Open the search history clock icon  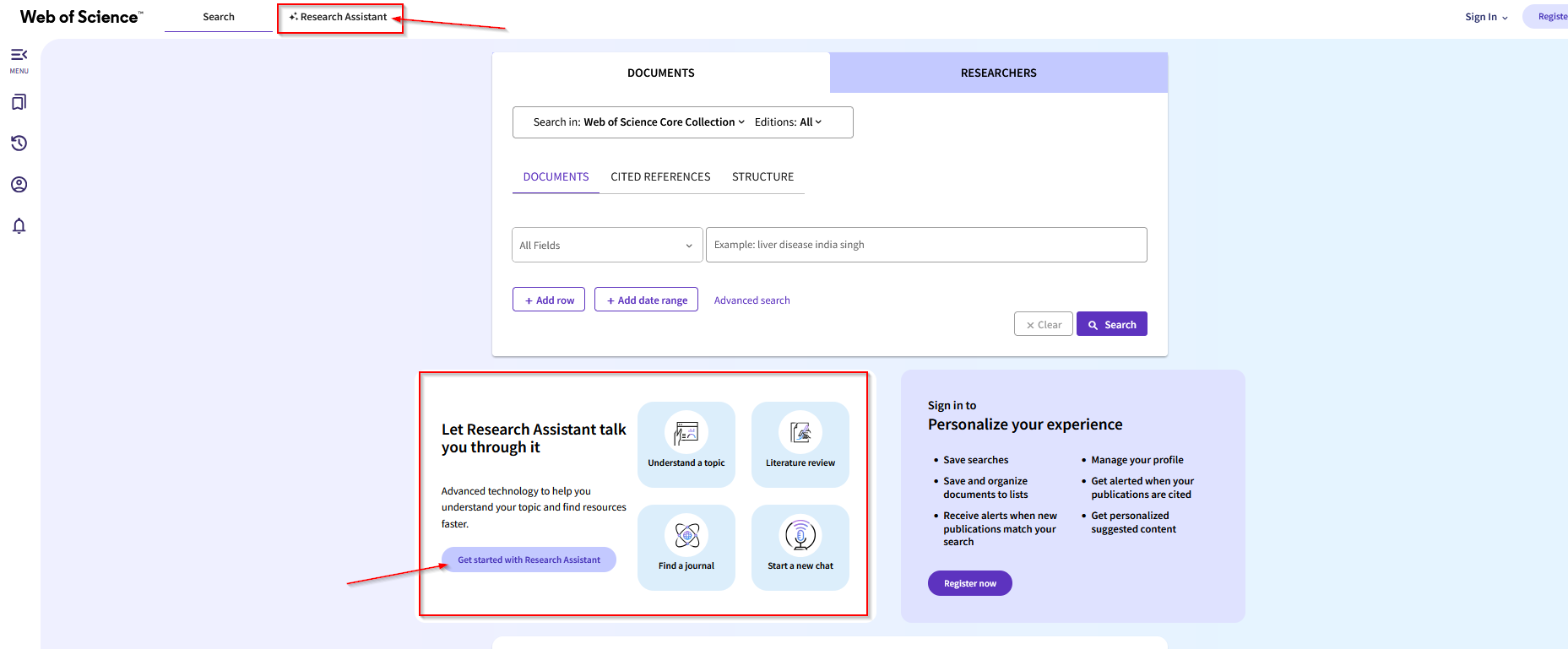click(x=19, y=143)
